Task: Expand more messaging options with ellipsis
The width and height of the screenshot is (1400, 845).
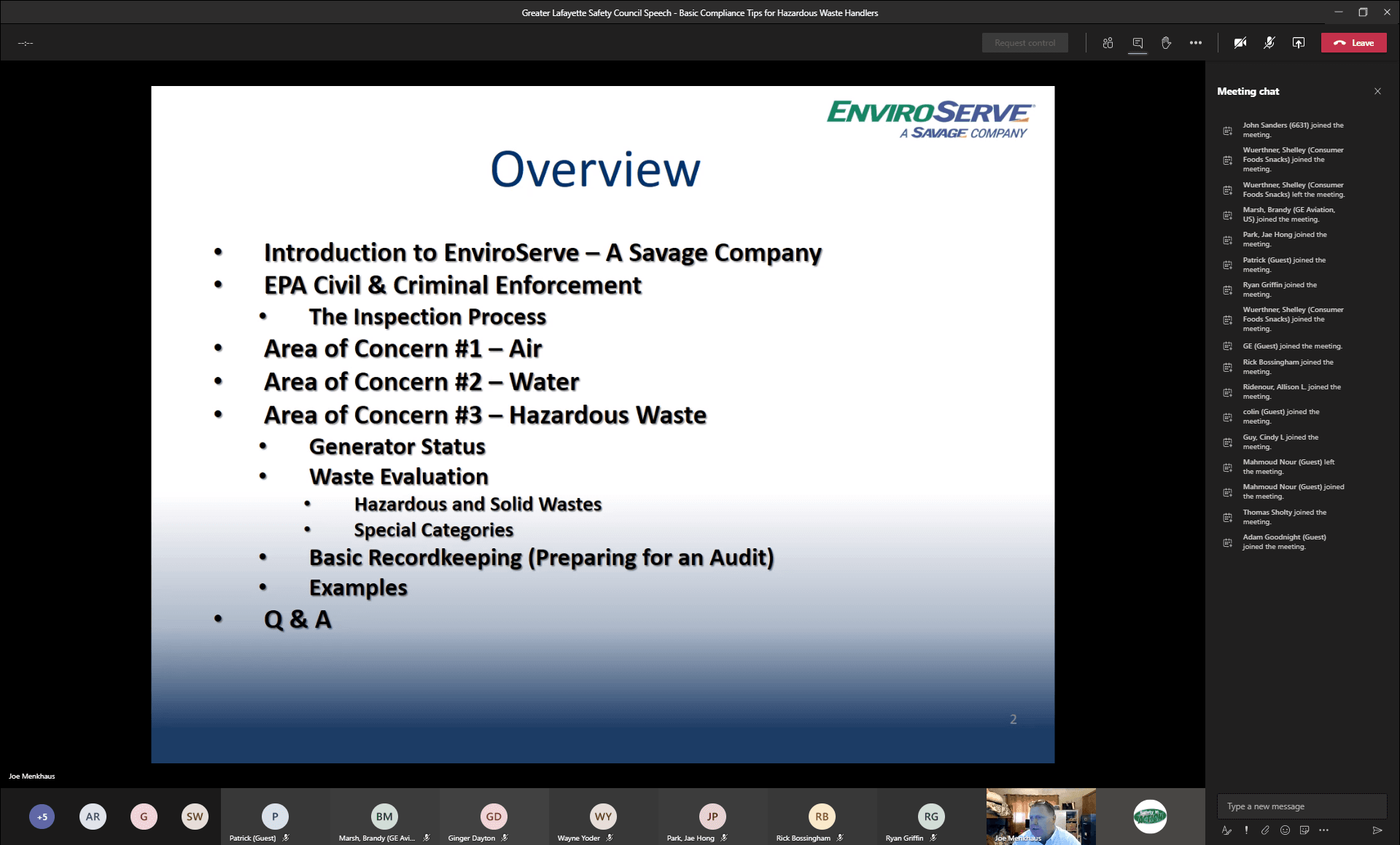Action: click(x=1325, y=830)
